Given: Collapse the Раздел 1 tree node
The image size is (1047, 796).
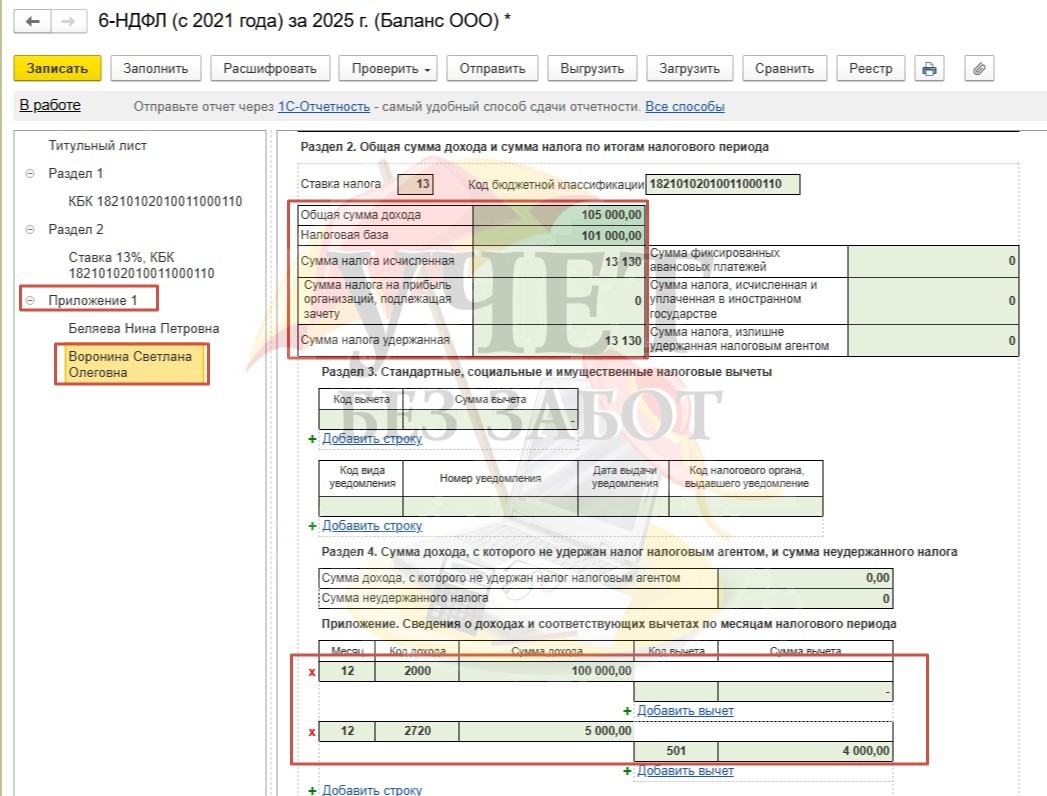Looking at the screenshot, I should click(x=29, y=174).
